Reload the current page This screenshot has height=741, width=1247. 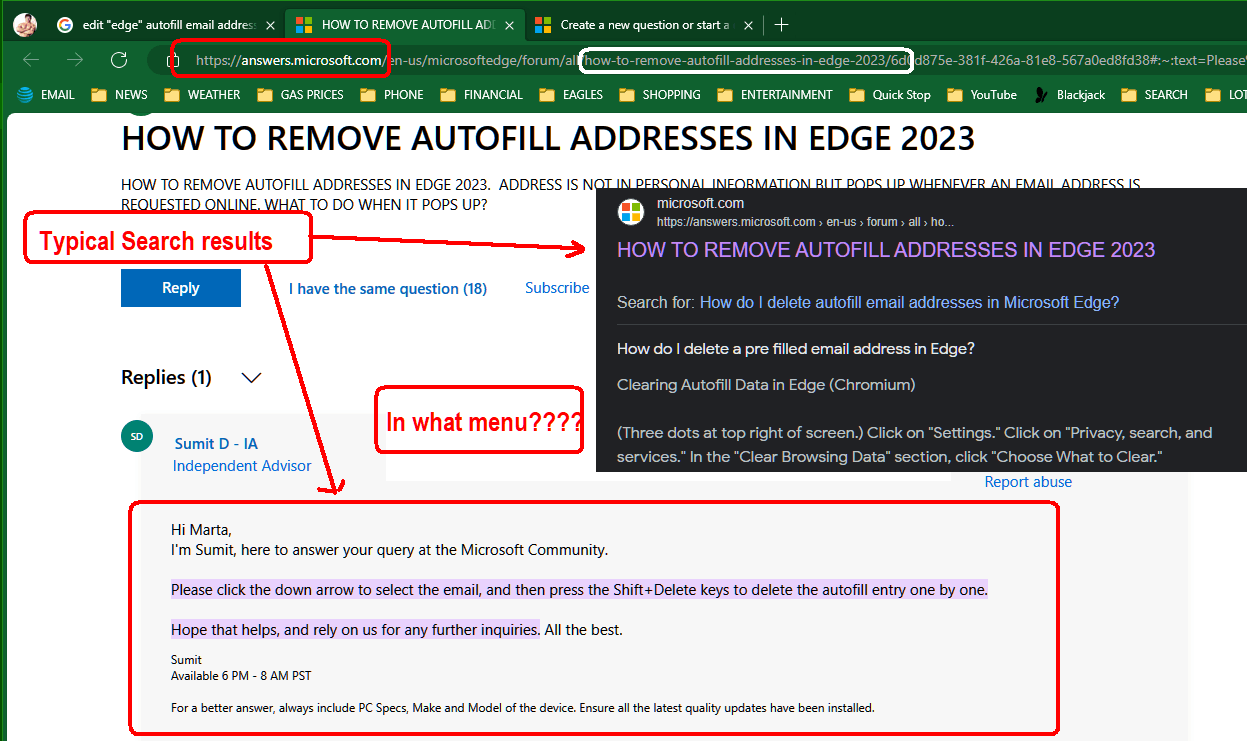119,60
